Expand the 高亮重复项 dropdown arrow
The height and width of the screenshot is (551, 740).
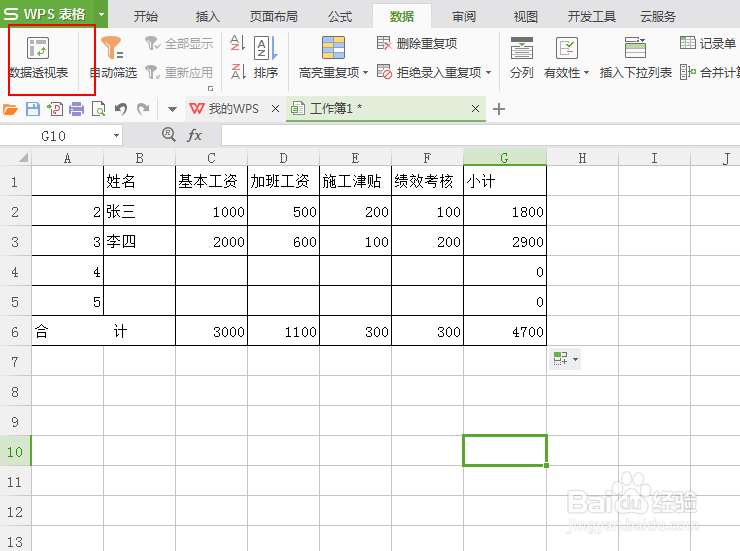point(365,73)
